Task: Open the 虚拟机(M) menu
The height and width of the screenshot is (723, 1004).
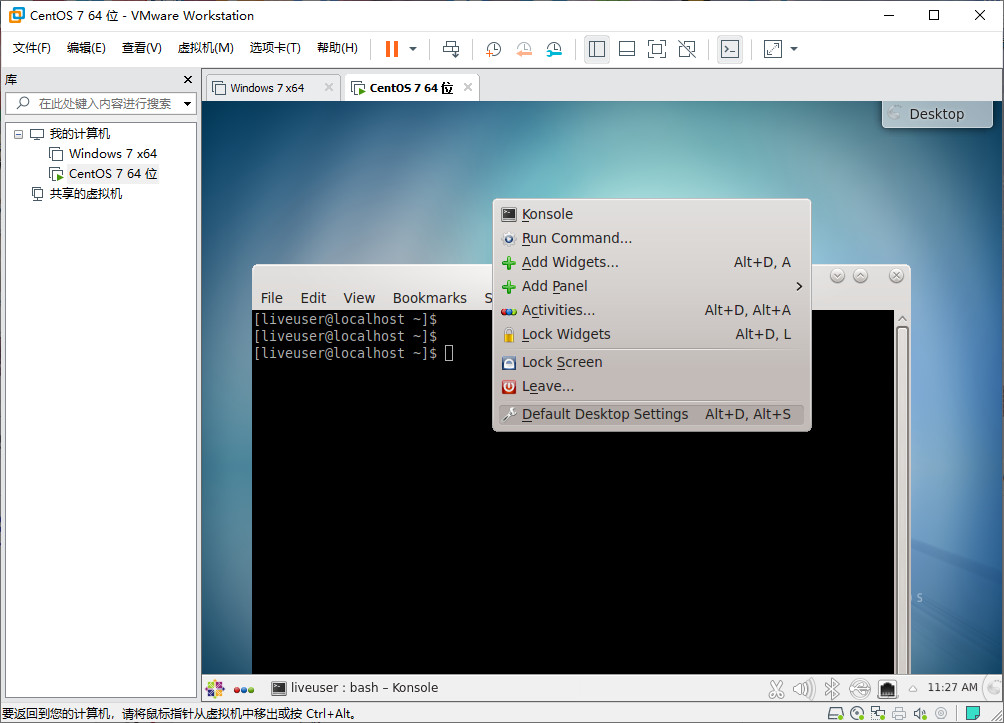Action: (x=206, y=48)
